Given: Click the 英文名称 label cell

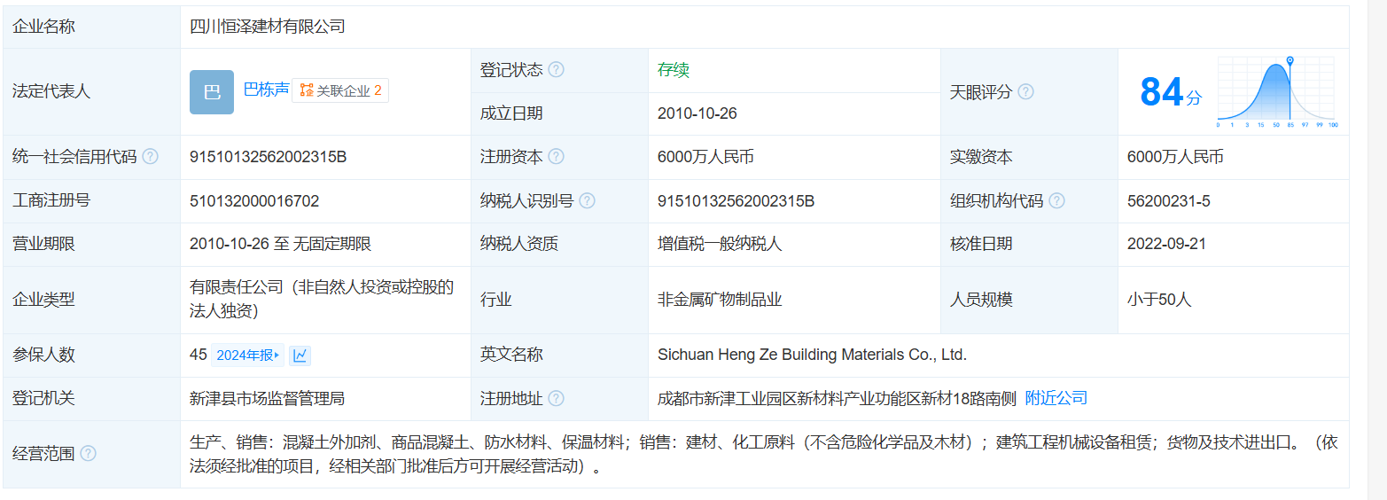Looking at the screenshot, I should point(560,355).
